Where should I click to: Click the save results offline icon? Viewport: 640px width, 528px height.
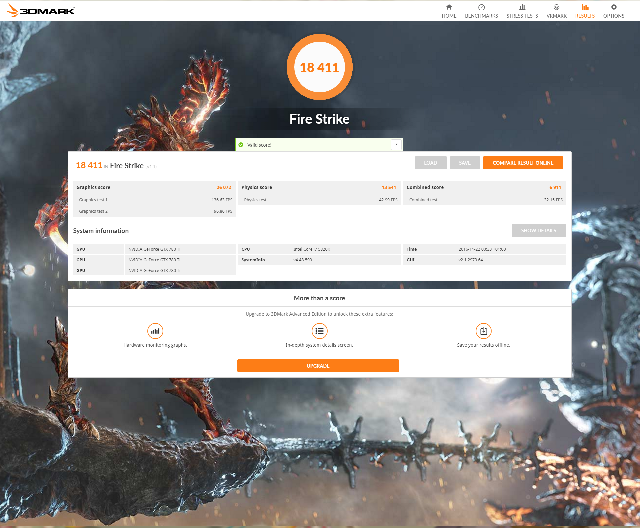click(484, 331)
